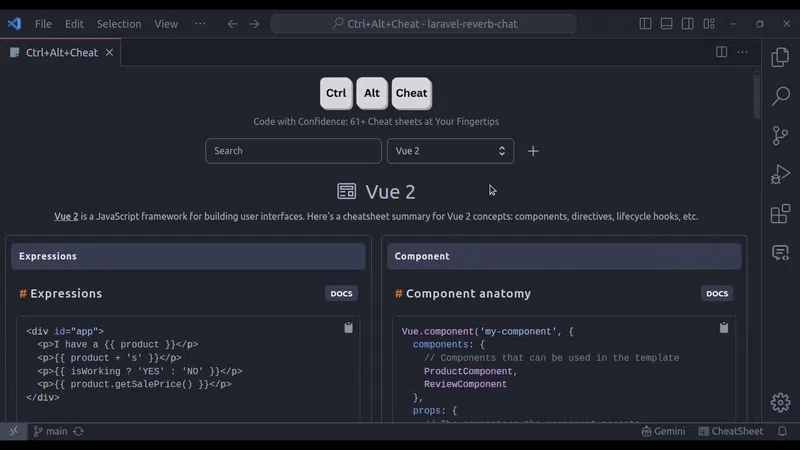This screenshot has width=800, height=450.
Task: Synchronize changes icon in status bar
Action: pyautogui.click(x=78, y=431)
